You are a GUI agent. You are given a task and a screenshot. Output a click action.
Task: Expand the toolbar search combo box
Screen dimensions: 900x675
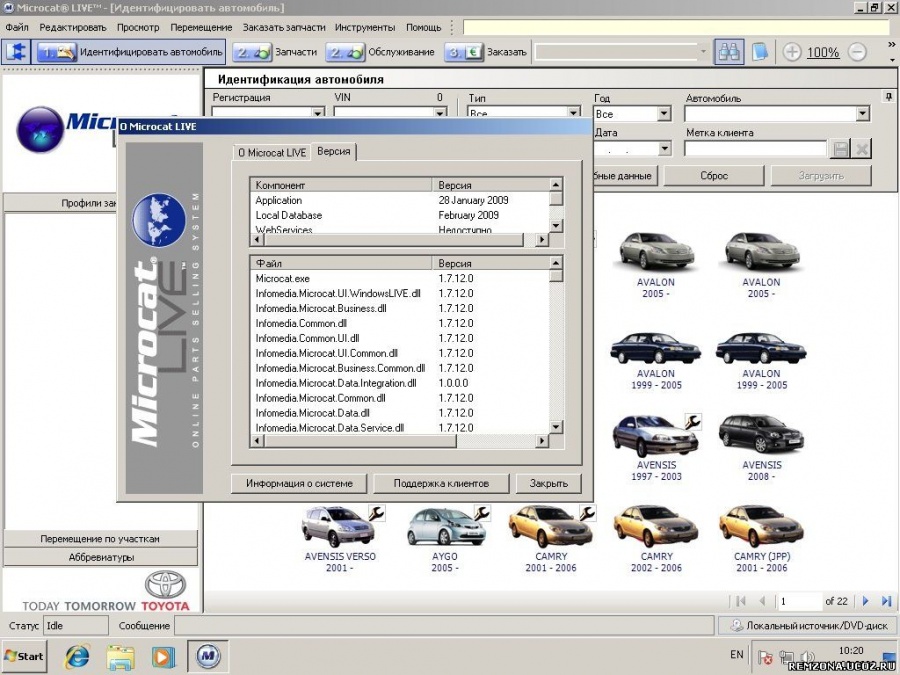tap(703, 52)
